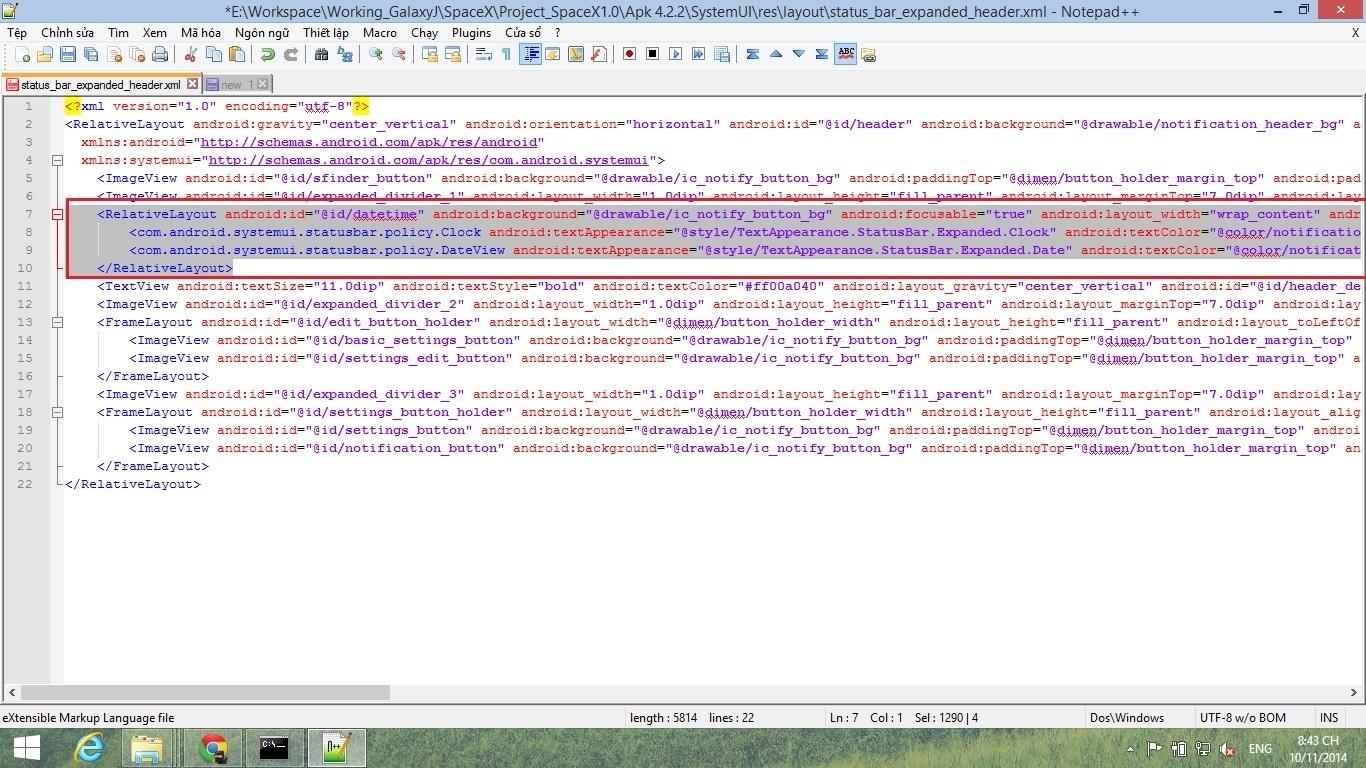This screenshot has width=1366, height=768.
Task: Collapse the FrameLayout fold on line 13
Action: click(x=57, y=322)
